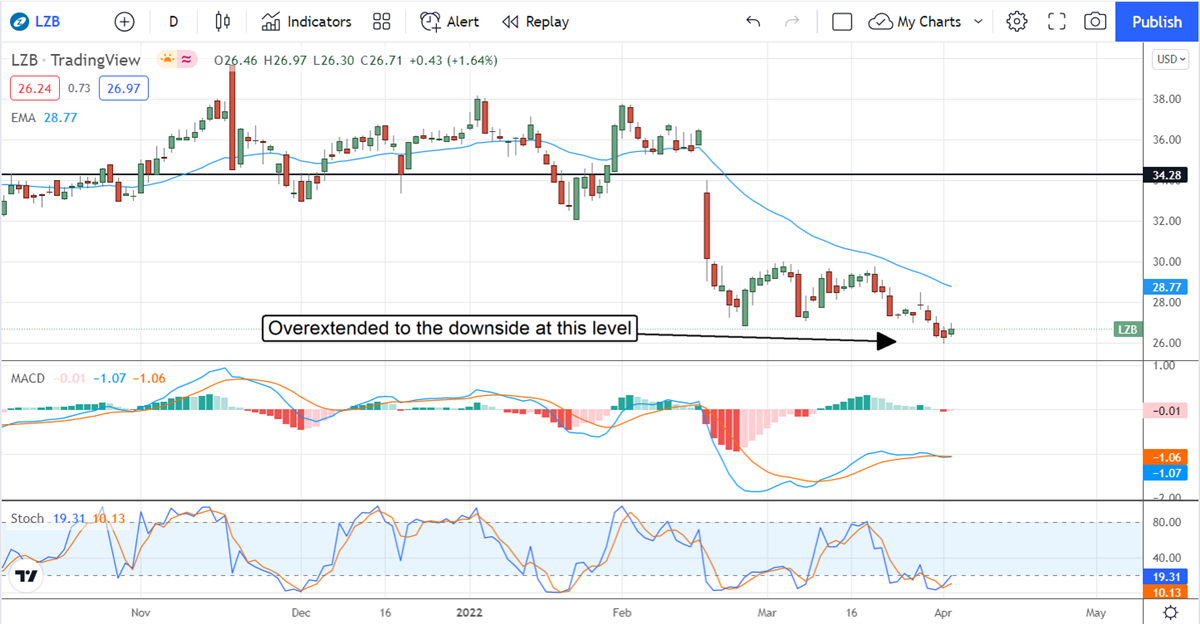Click the green LZB price axis label
Screen dimensions: 1200x624
click(1126, 329)
